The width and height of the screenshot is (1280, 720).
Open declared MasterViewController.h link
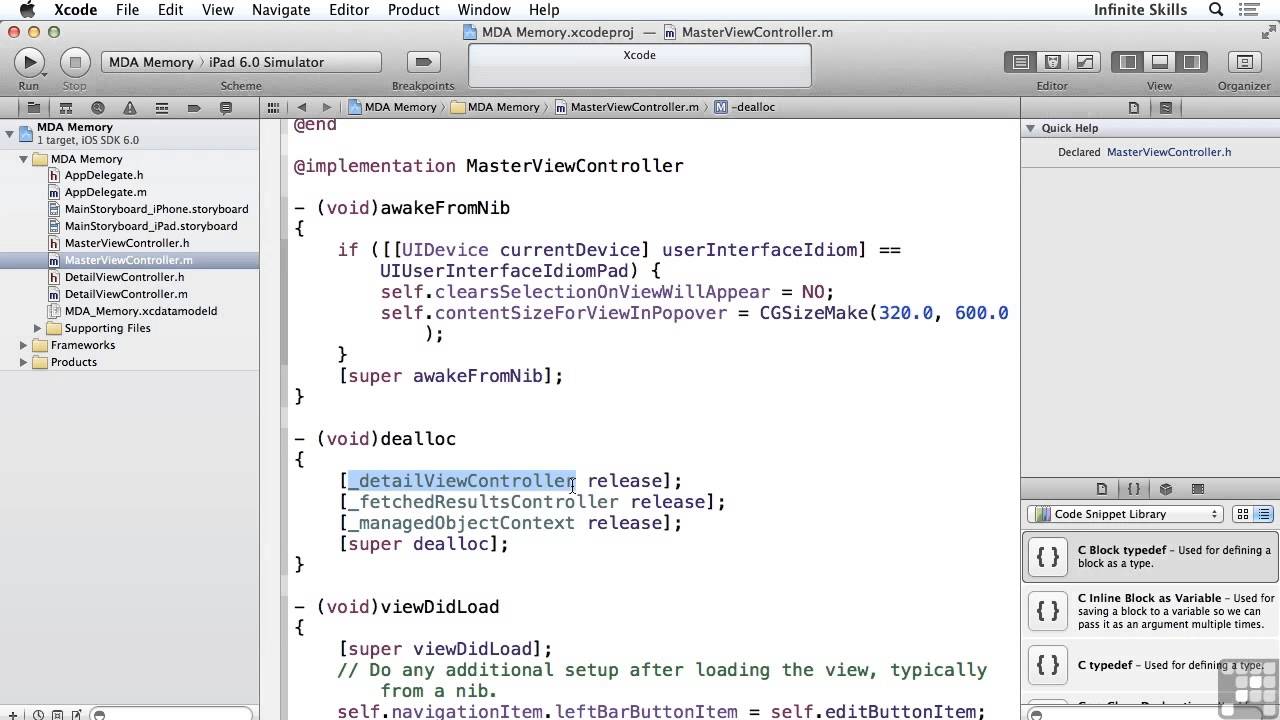tap(1169, 152)
